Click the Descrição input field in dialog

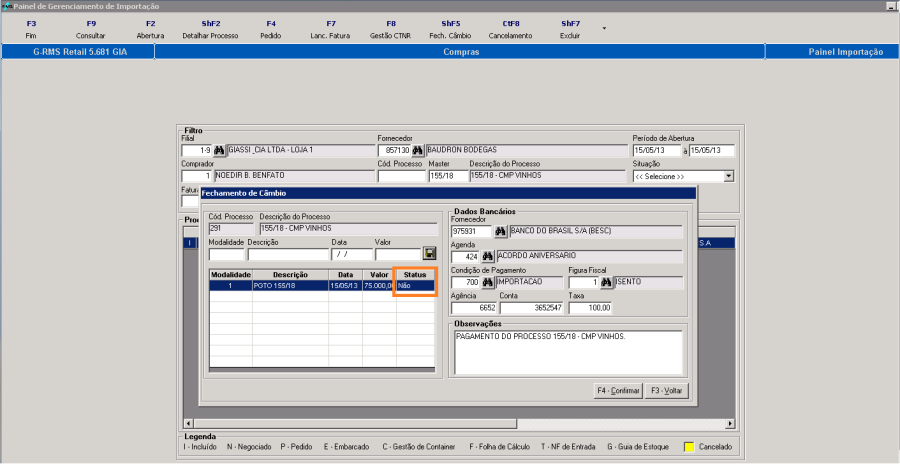click(x=288, y=254)
